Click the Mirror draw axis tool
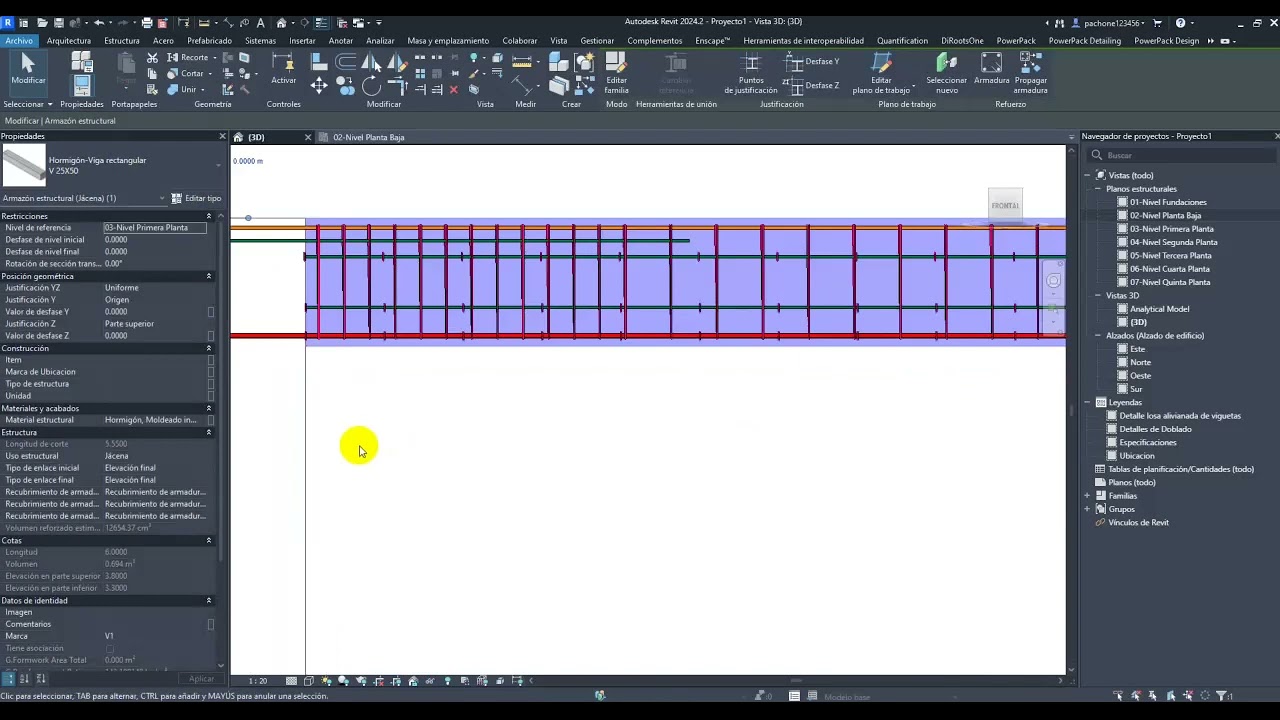This screenshot has width=1280, height=720. [x=397, y=63]
